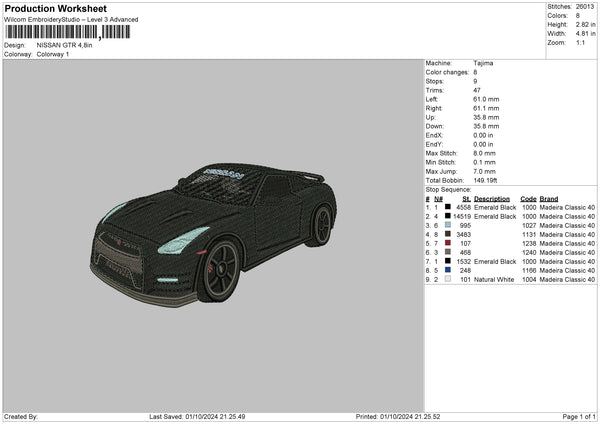Click the Machine value 'Tajima'

483,63
